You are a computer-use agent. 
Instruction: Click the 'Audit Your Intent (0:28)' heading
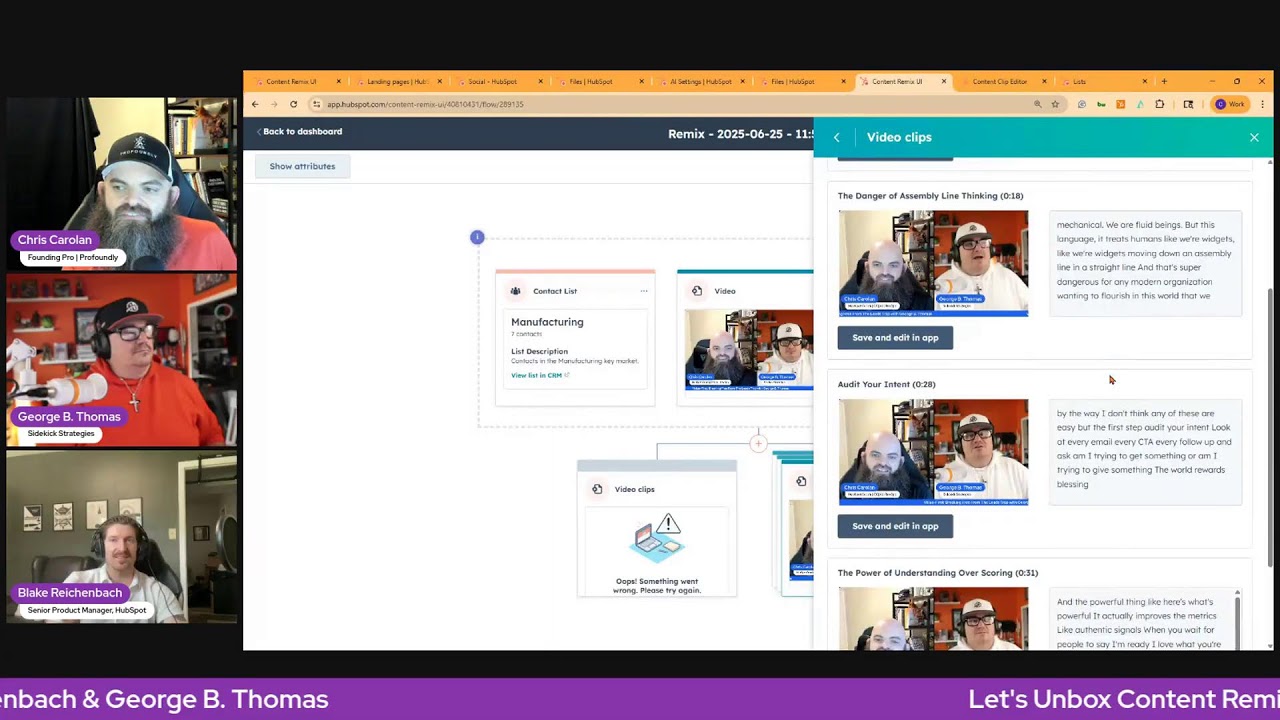887,384
